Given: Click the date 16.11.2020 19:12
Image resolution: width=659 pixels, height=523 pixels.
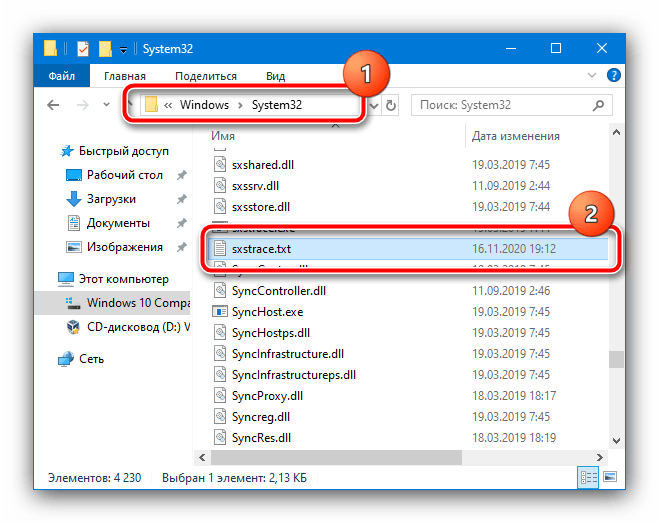Looking at the screenshot, I should click(x=514, y=249).
